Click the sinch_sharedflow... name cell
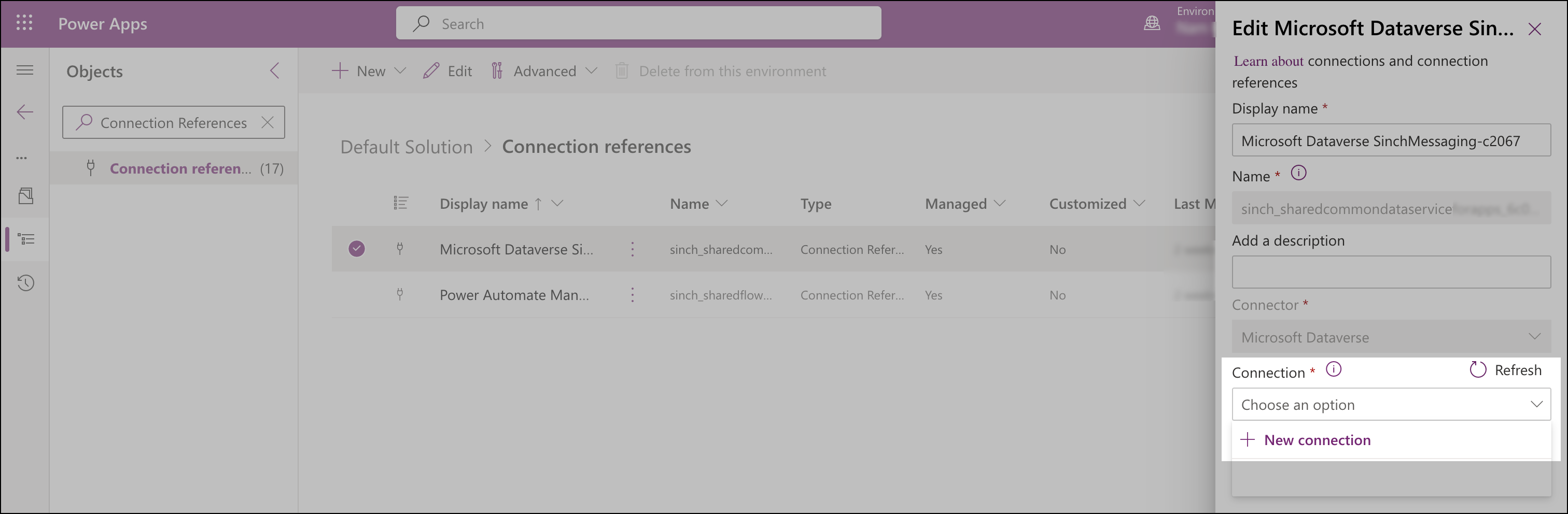 tap(721, 295)
